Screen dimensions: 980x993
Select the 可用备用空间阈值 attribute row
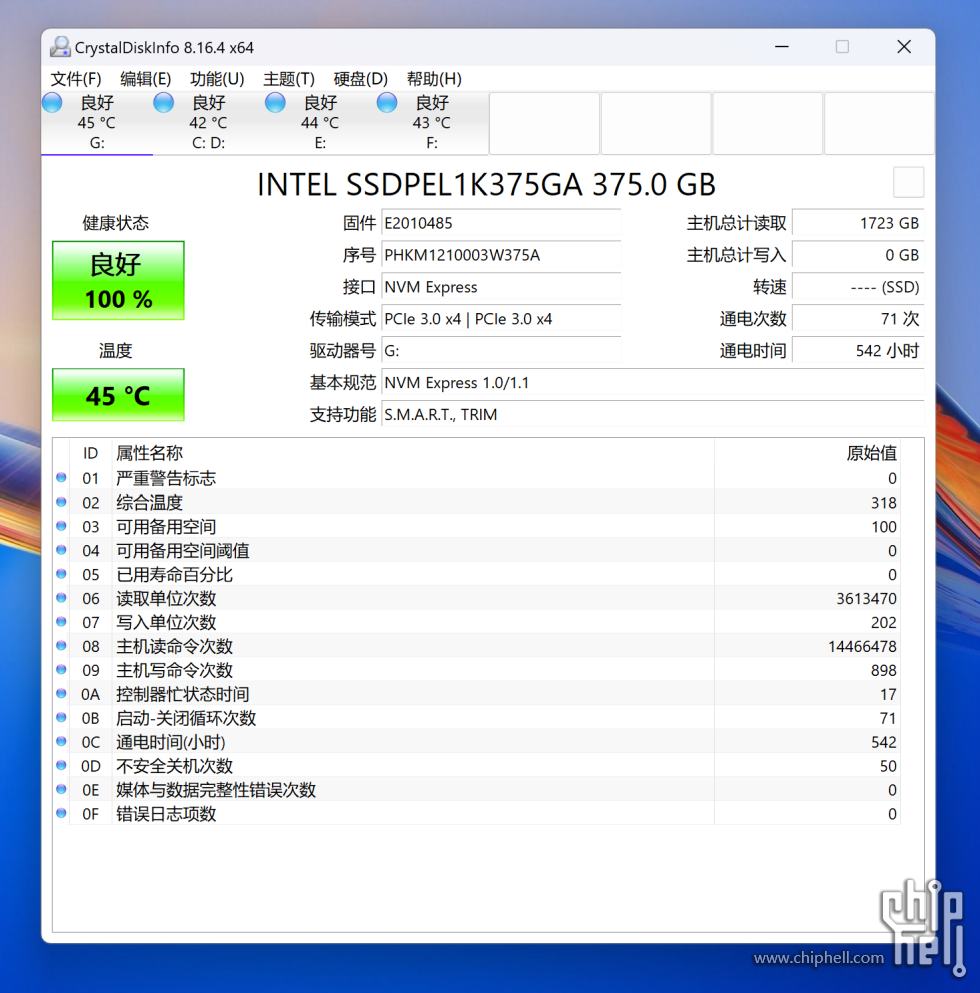pyautogui.click(x=478, y=550)
